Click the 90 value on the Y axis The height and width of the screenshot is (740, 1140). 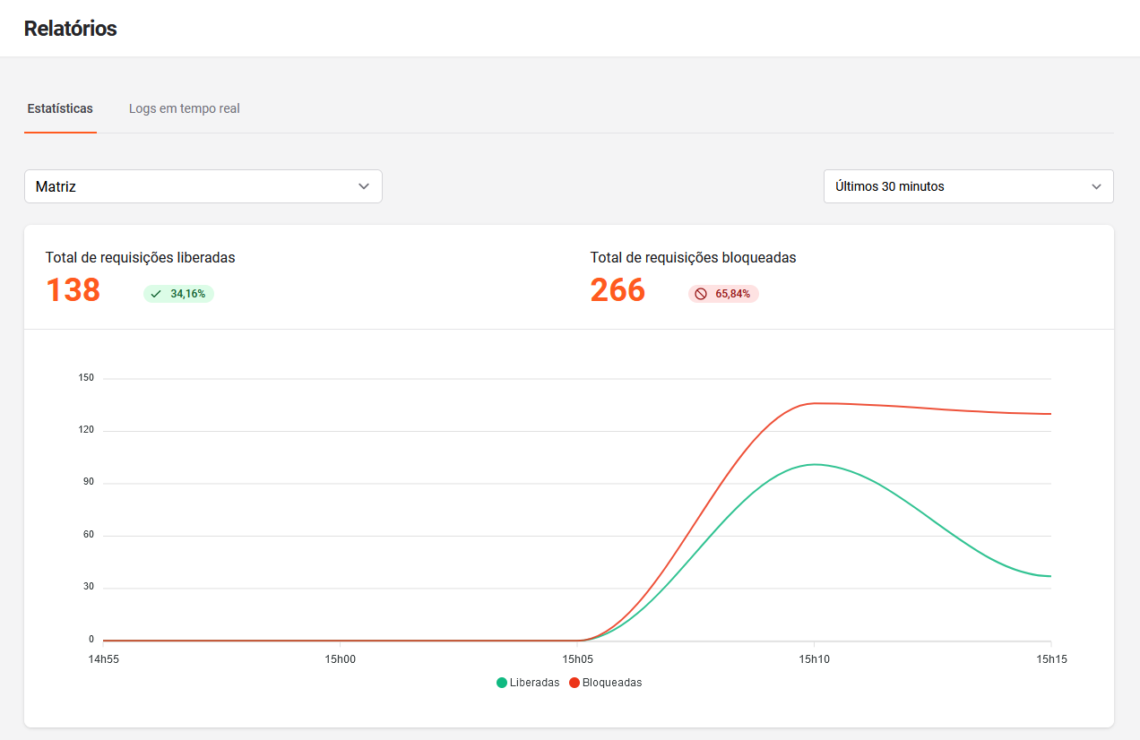click(x=89, y=482)
